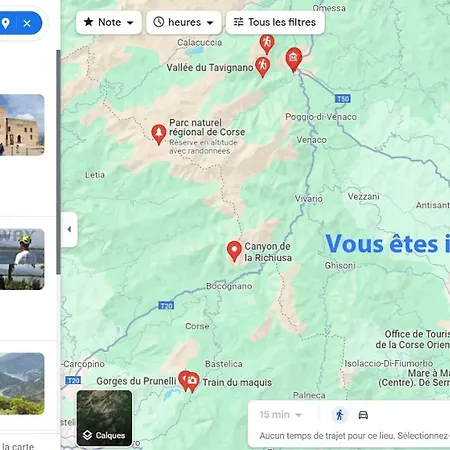Image resolution: width=450 pixels, height=450 pixels.
Task: Open the castle building photo result
Action: [22, 125]
